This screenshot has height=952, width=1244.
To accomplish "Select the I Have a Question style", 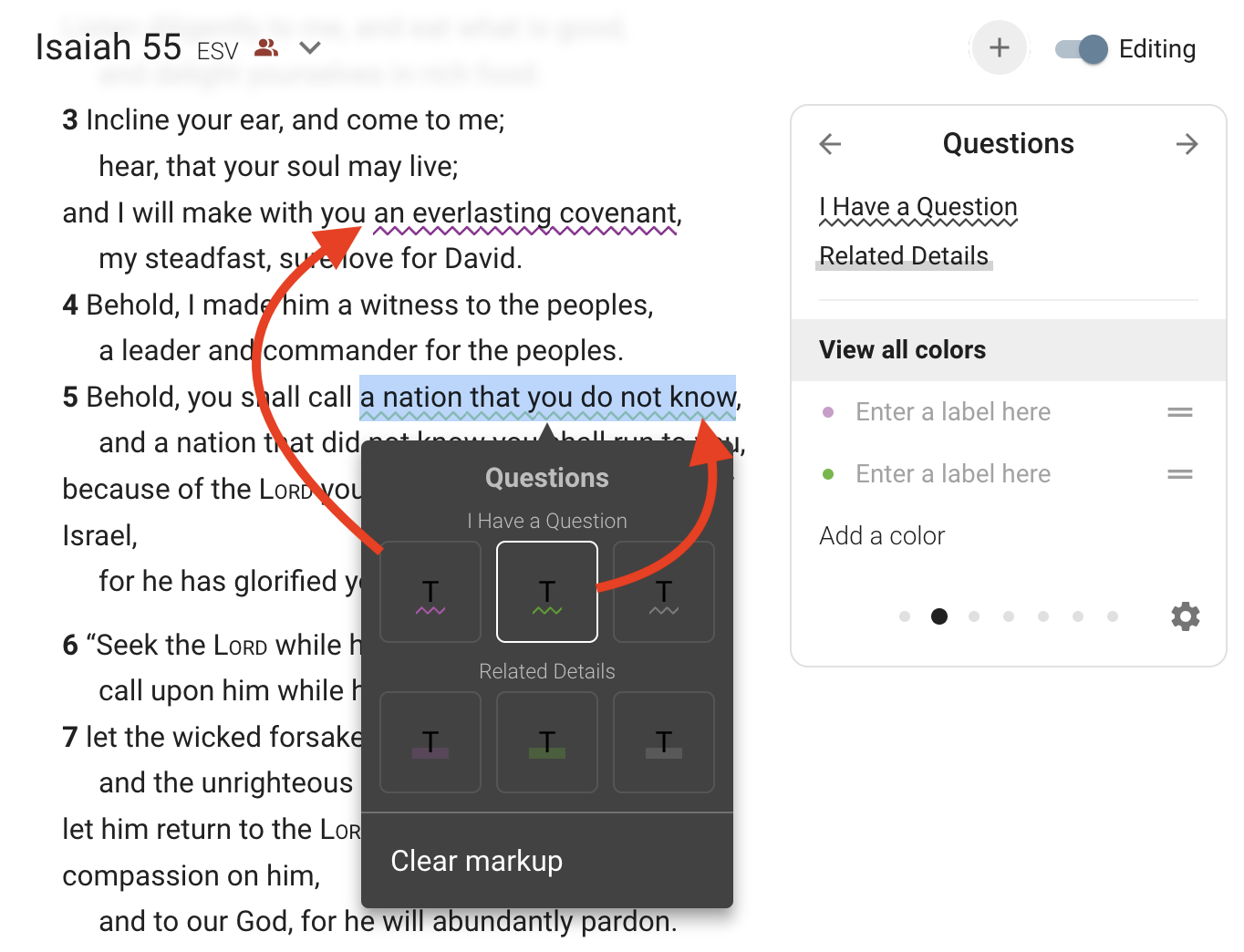I will pos(918,208).
